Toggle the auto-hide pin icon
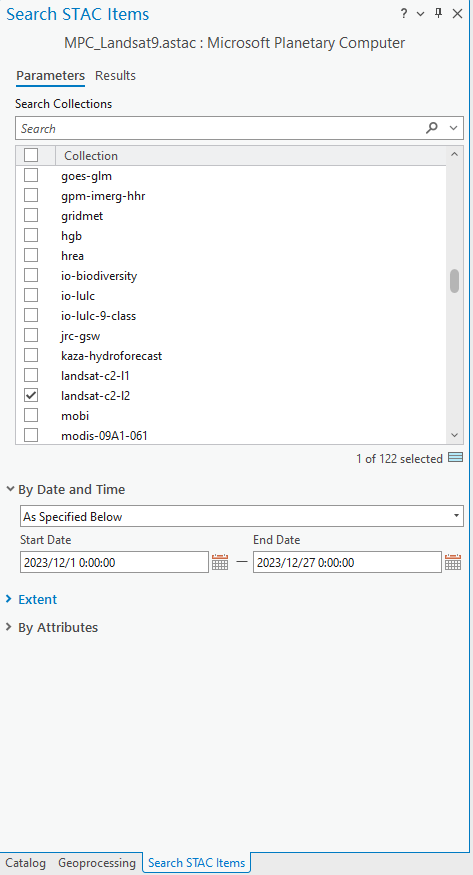The width and height of the screenshot is (473, 875). click(438, 14)
